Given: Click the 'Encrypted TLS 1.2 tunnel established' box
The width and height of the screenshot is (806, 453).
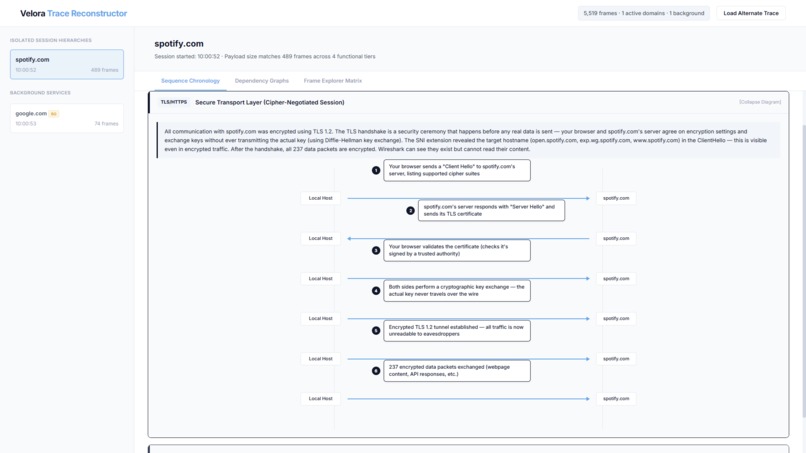Looking at the screenshot, I should click(x=457, y=331).
